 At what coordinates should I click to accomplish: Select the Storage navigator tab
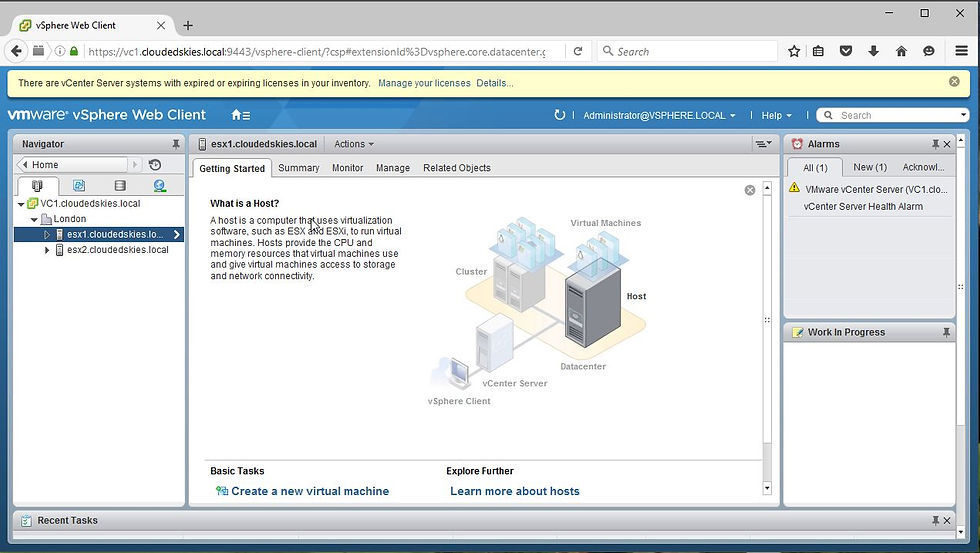click(x=120, y=186)
